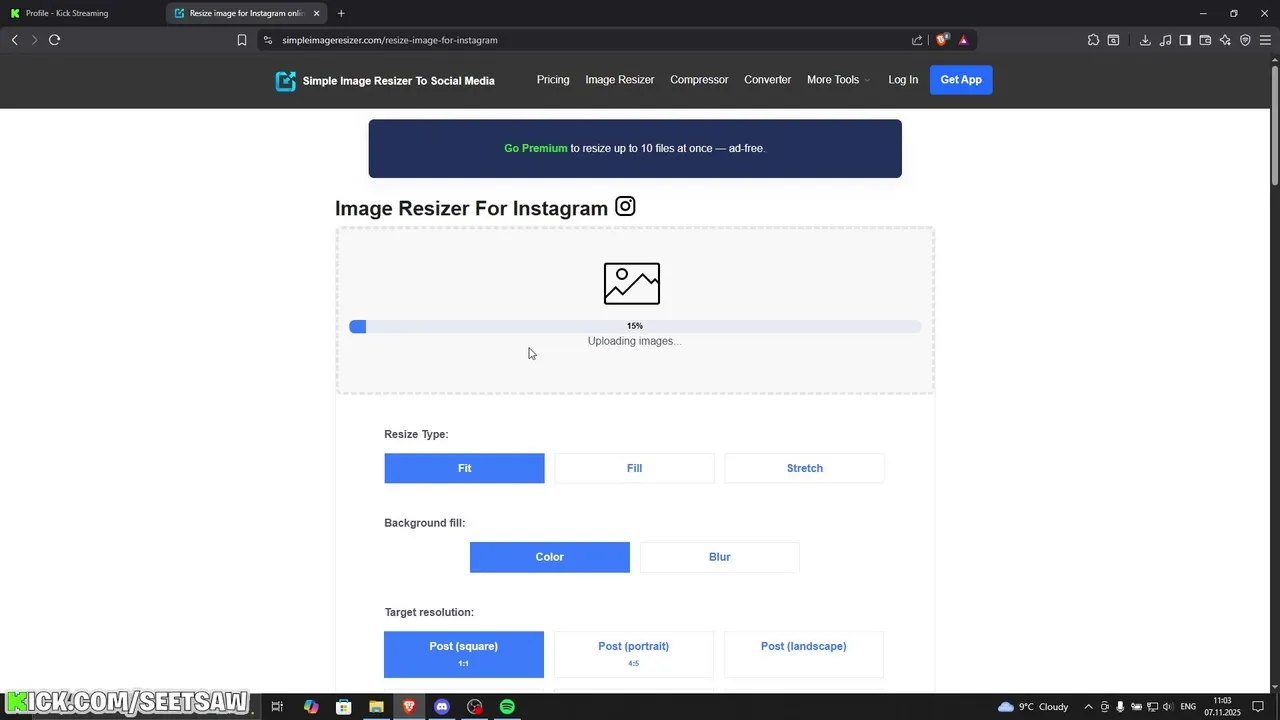The width and height of the screenshot is (1280, 720).
Task: Click the Instagram icon beside the heading
Action: tap(625, 206)
